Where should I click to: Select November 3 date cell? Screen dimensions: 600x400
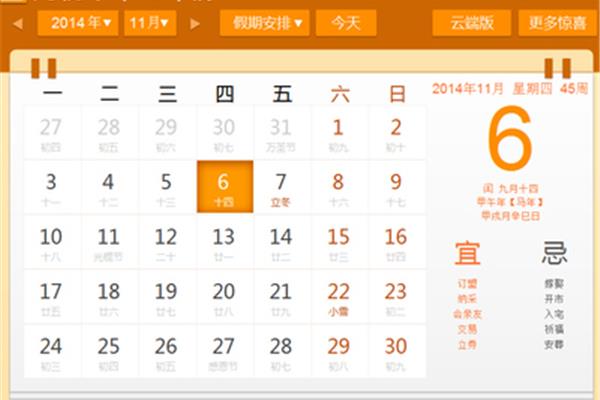(52, 187)
